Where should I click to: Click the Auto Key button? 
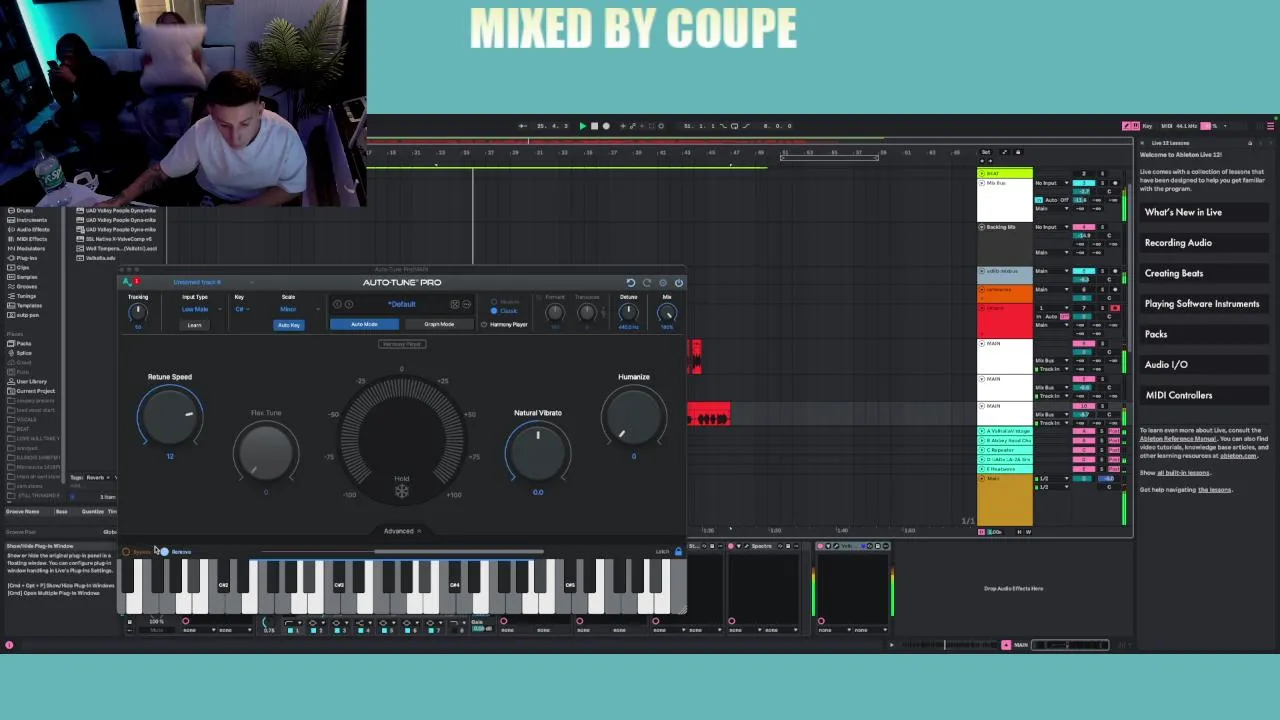(x=288, y=325)
